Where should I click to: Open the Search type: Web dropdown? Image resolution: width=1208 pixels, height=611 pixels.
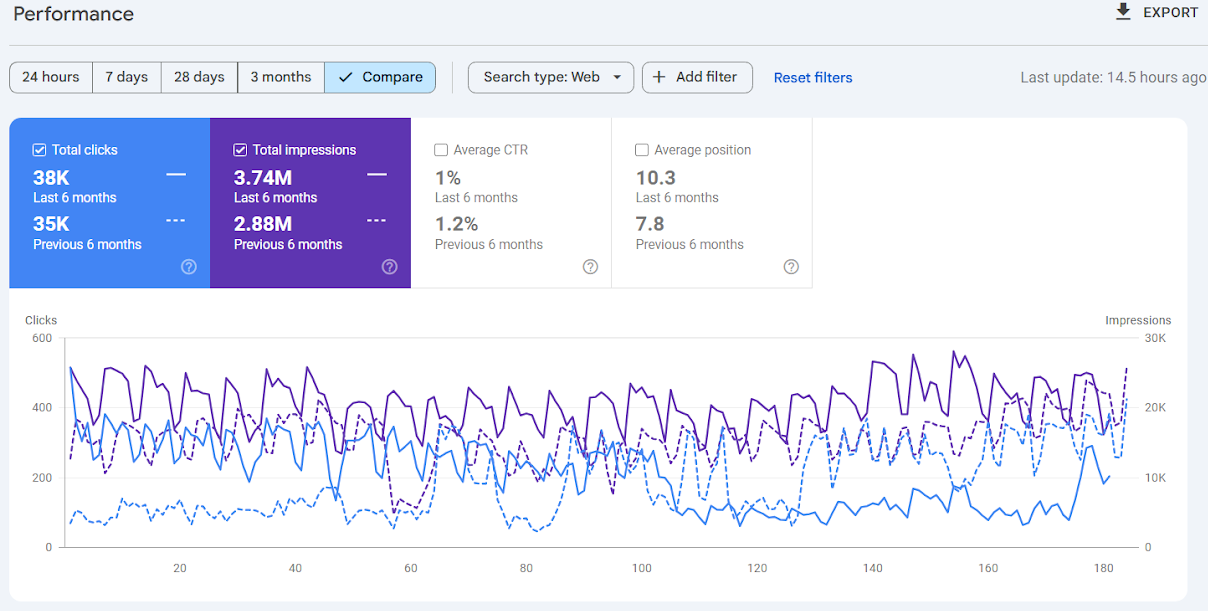pyautogui.click(x=542, y=77)
